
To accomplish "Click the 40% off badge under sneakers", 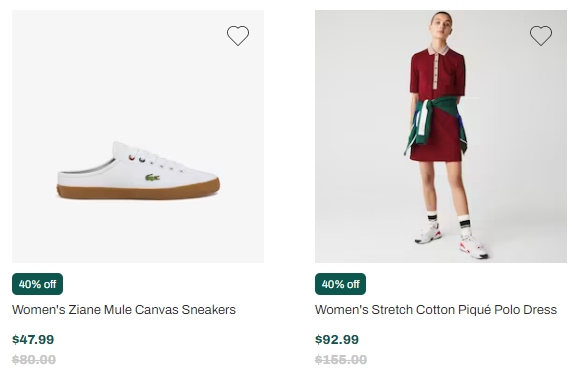I will tap(38, 284).
